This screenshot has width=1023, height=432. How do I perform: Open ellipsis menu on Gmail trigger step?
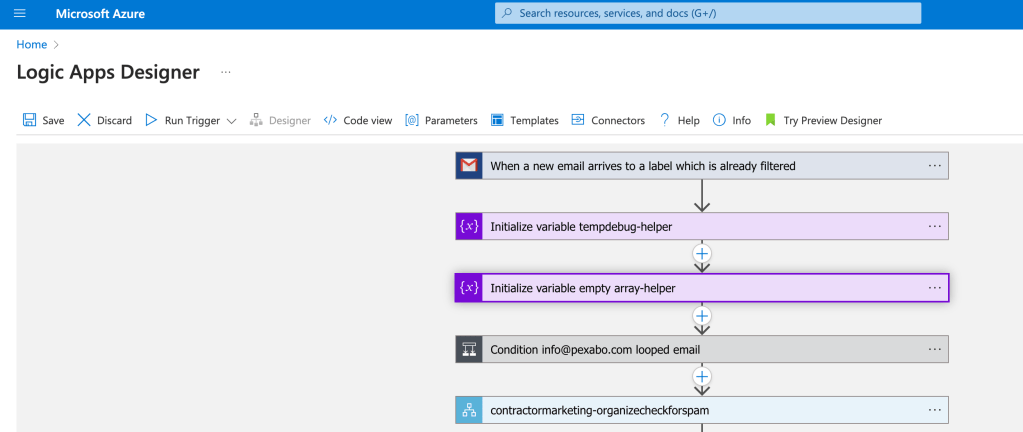(x=934, y=166)
